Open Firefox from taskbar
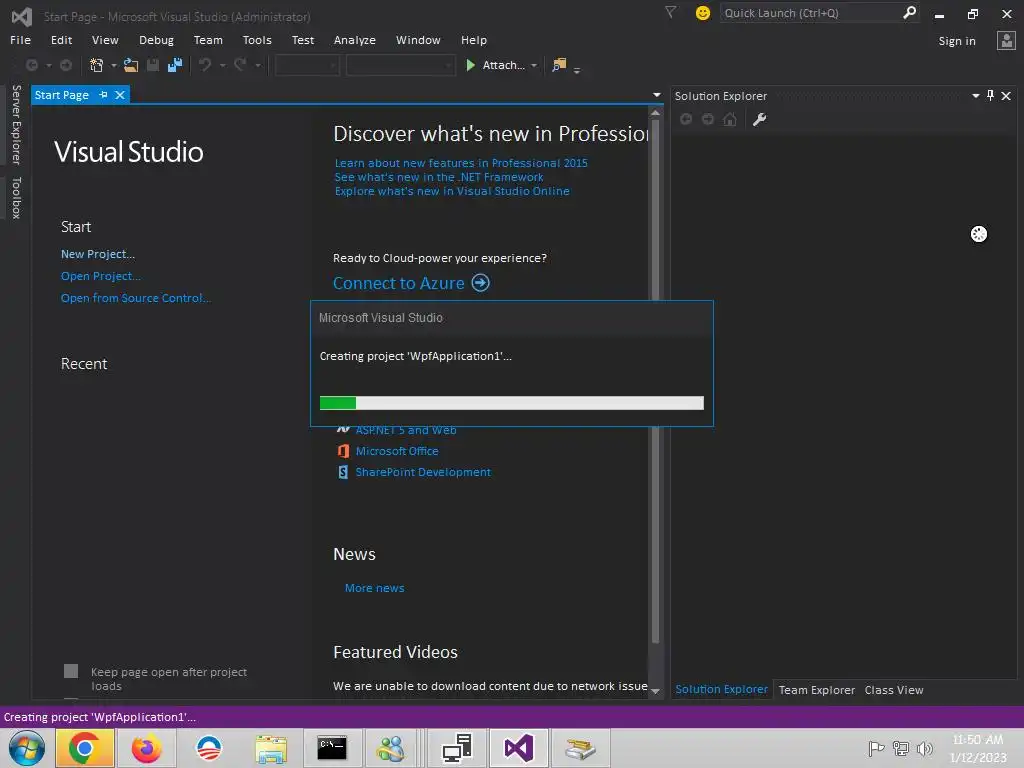Screen dimensions: 1024x768 coord(146,748)
